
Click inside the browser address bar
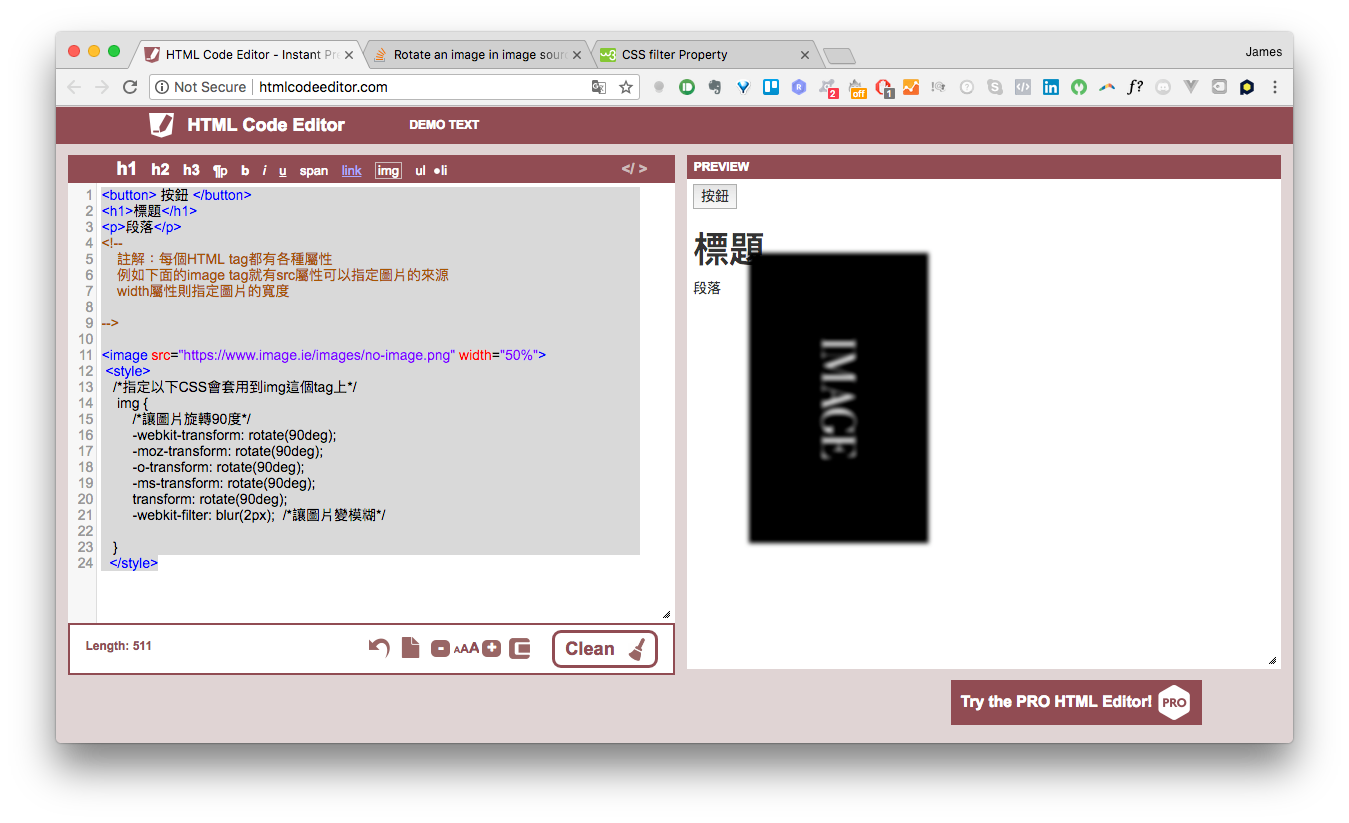400,87
